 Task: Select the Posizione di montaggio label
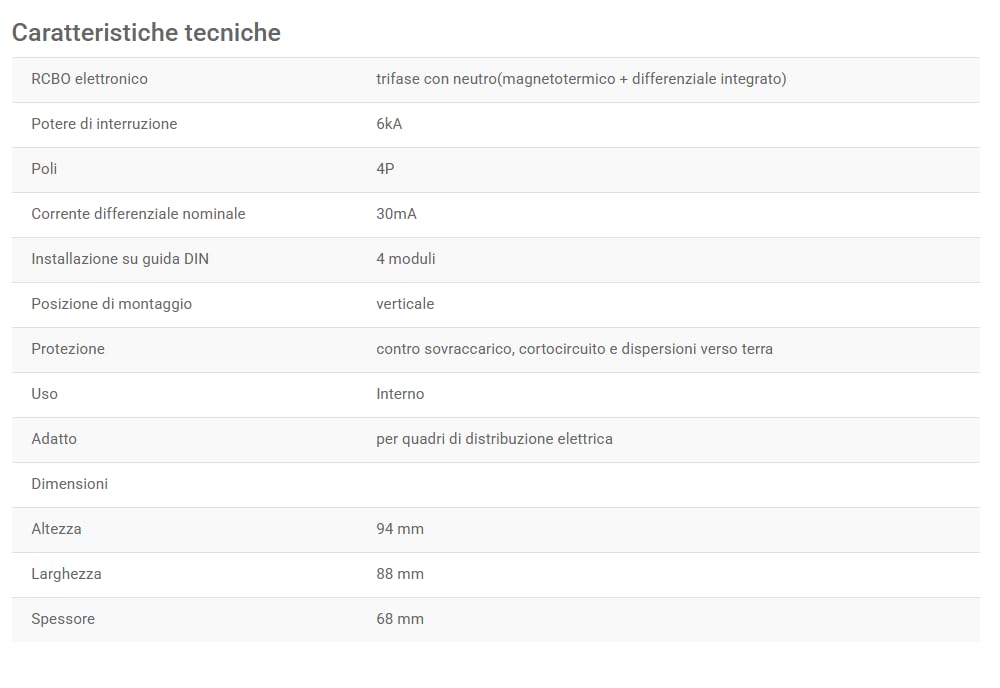pos(112,304)
